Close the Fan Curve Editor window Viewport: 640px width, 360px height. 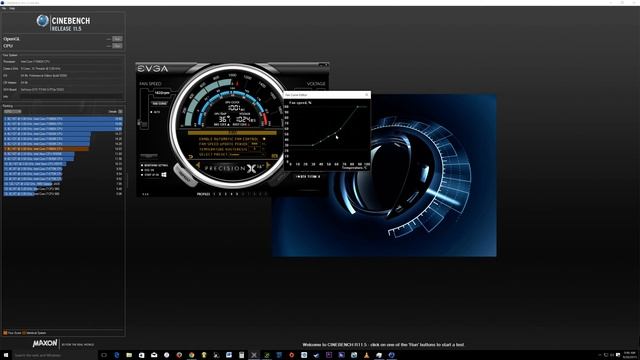(367, 95)
